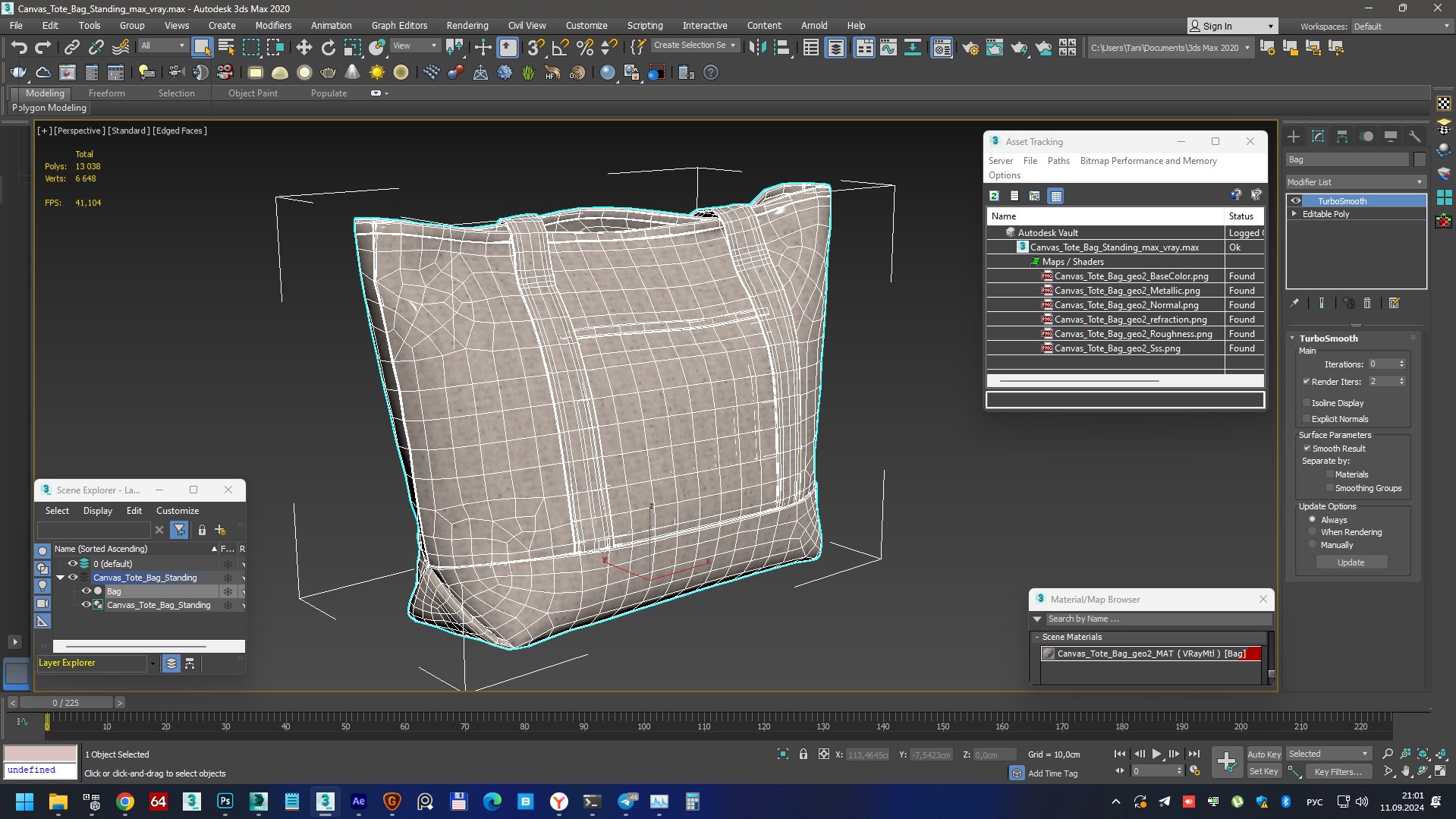Open the key mode Selected dropdown

(1328, 754)
